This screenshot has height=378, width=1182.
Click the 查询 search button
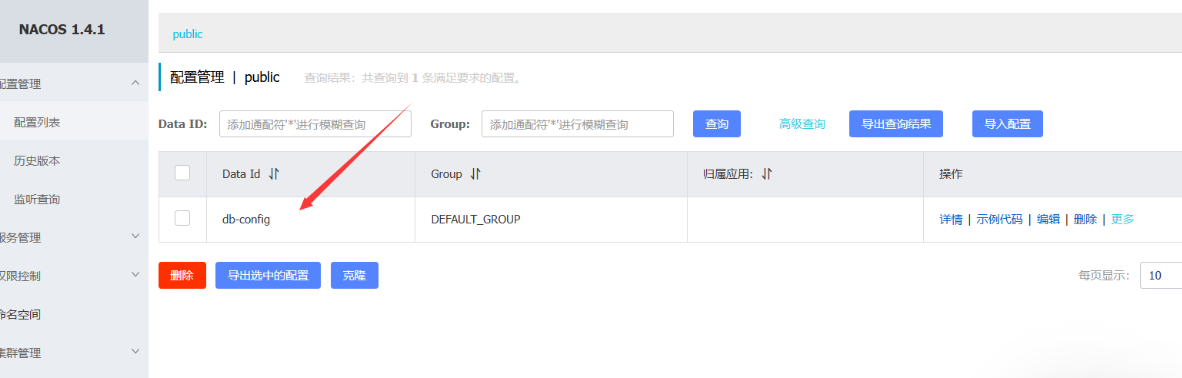pos(717,124)
